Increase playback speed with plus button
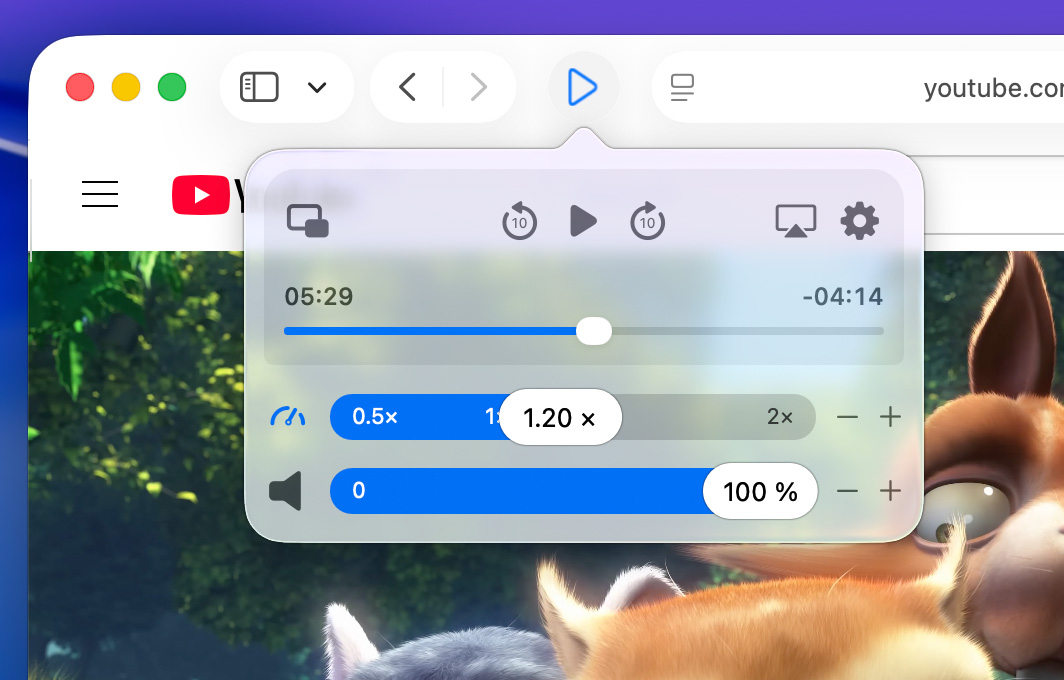The width and height of the screenshot is (1064, 680). point(890,417)
